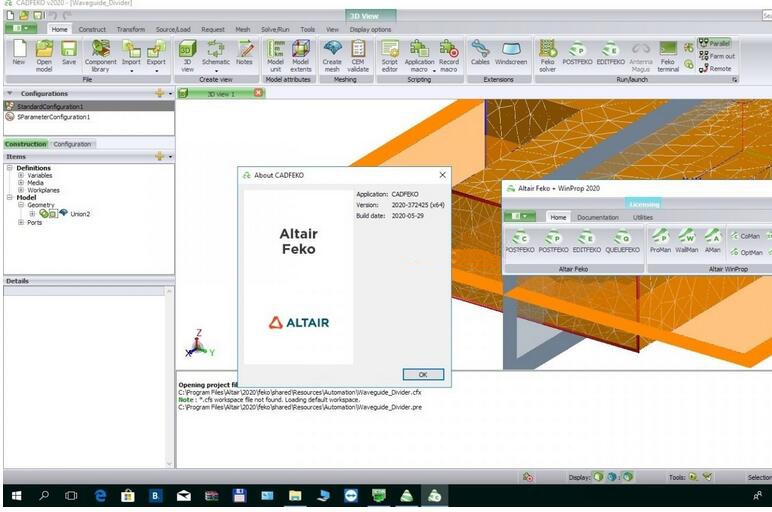Switch to the Configuration tab
The image size is (772, 512).
tap(72, 144)
